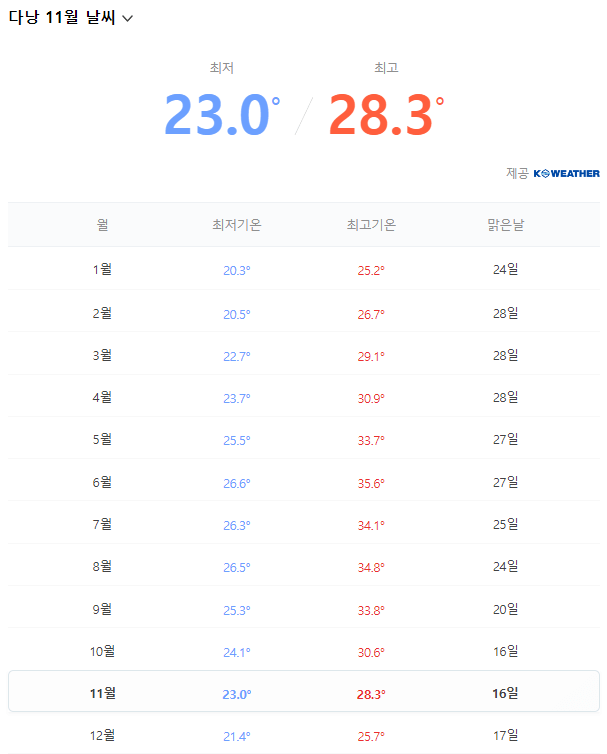
Task: Click 20.3° low temperature for 1월
Action: point(237,270)
